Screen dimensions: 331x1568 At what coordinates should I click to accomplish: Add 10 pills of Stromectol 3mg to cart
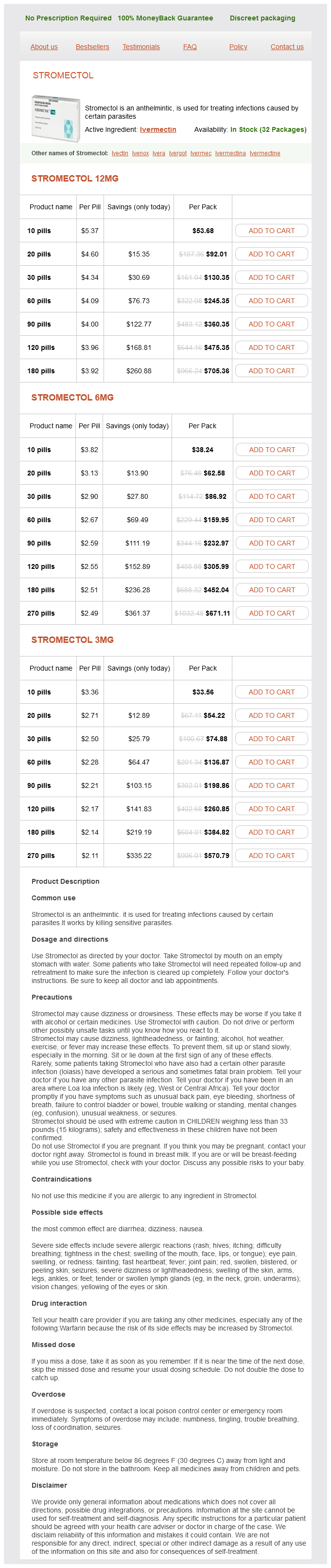pyautogui.click(x=271, y=692)
